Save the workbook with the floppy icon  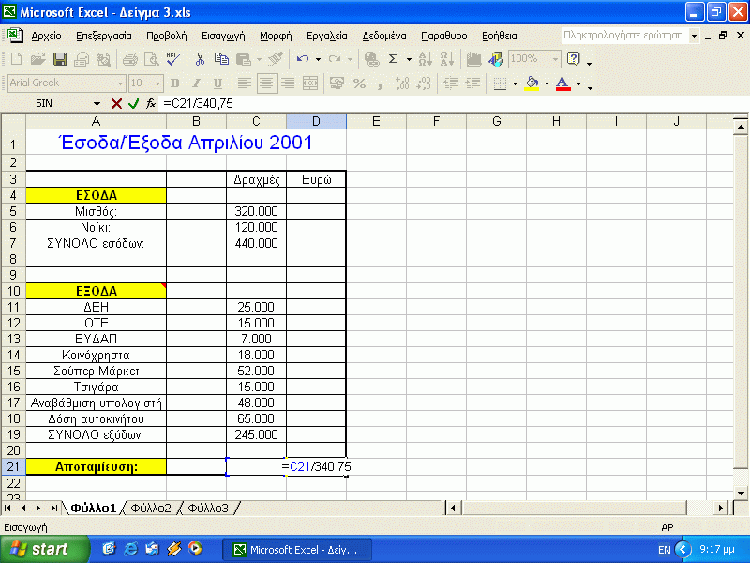pyautogui.click(x=60, y=59)
